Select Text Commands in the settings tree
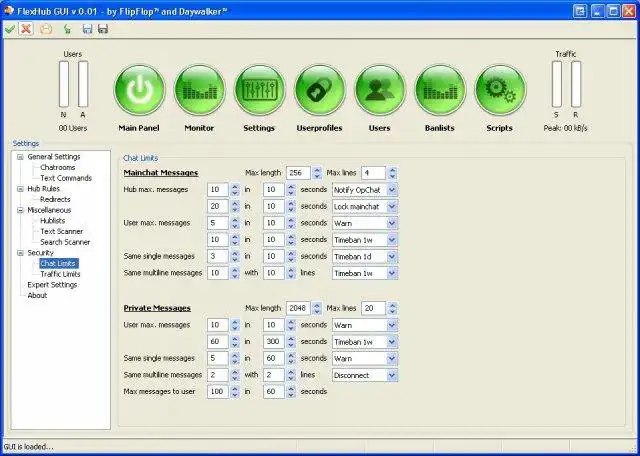The width and height of the screenshot is (640, 456). click(66, 178)
